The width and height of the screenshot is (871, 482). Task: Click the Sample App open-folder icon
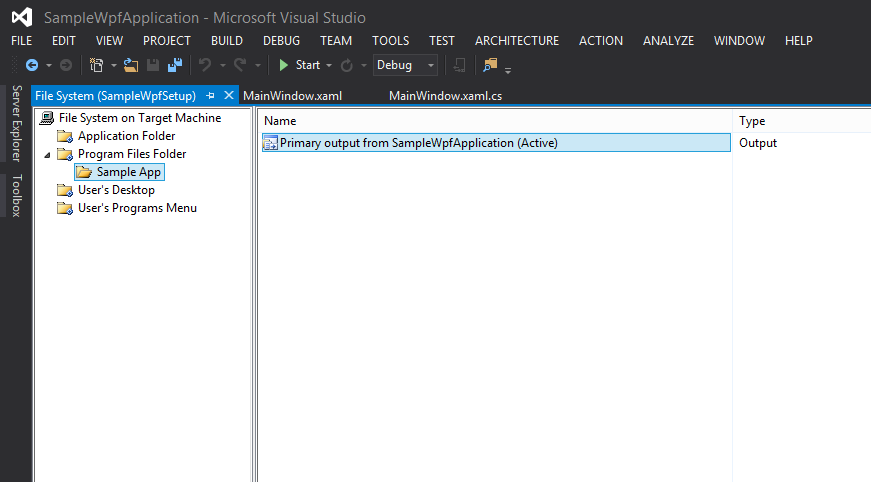click(84, 172)
